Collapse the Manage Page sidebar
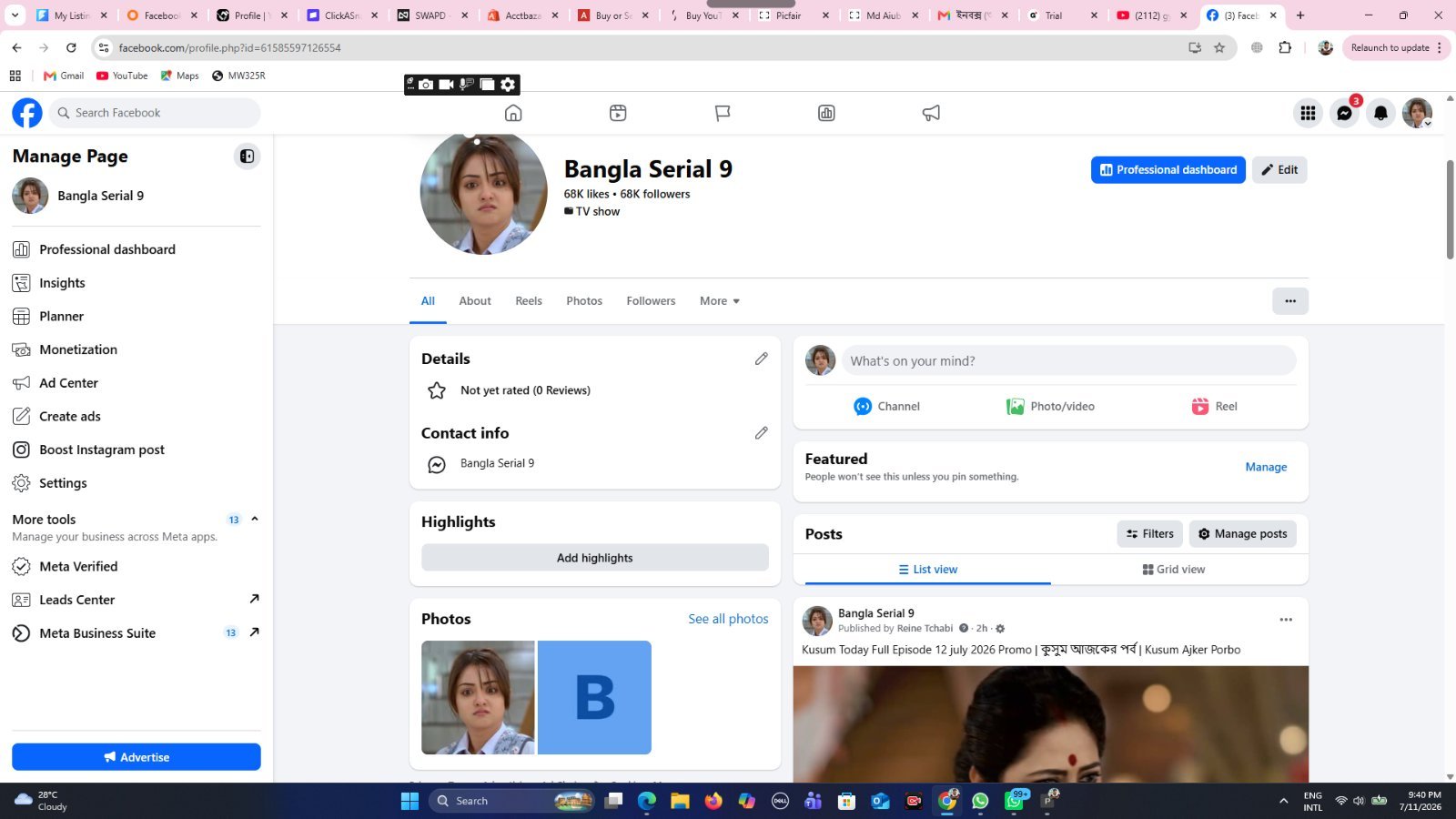Image resolution: width=1456 pixels, height=819 pixels. point(247,157)
